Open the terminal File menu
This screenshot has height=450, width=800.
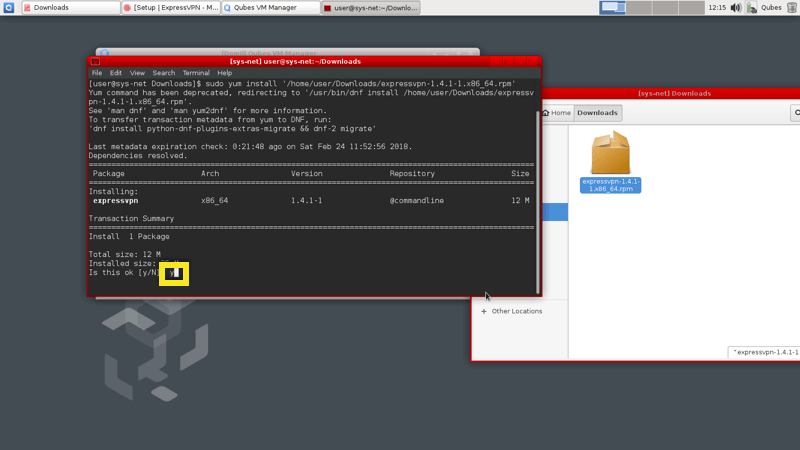coord(97,73)
